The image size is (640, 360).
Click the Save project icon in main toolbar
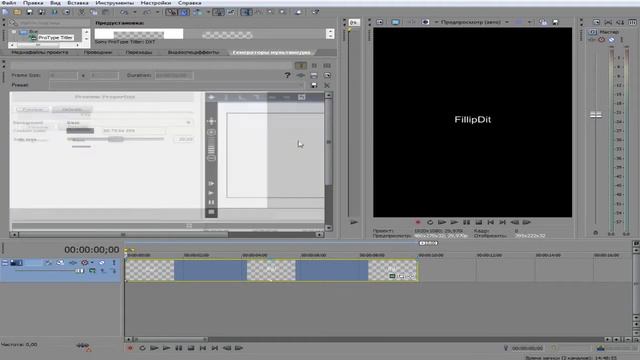coord(29,12)
